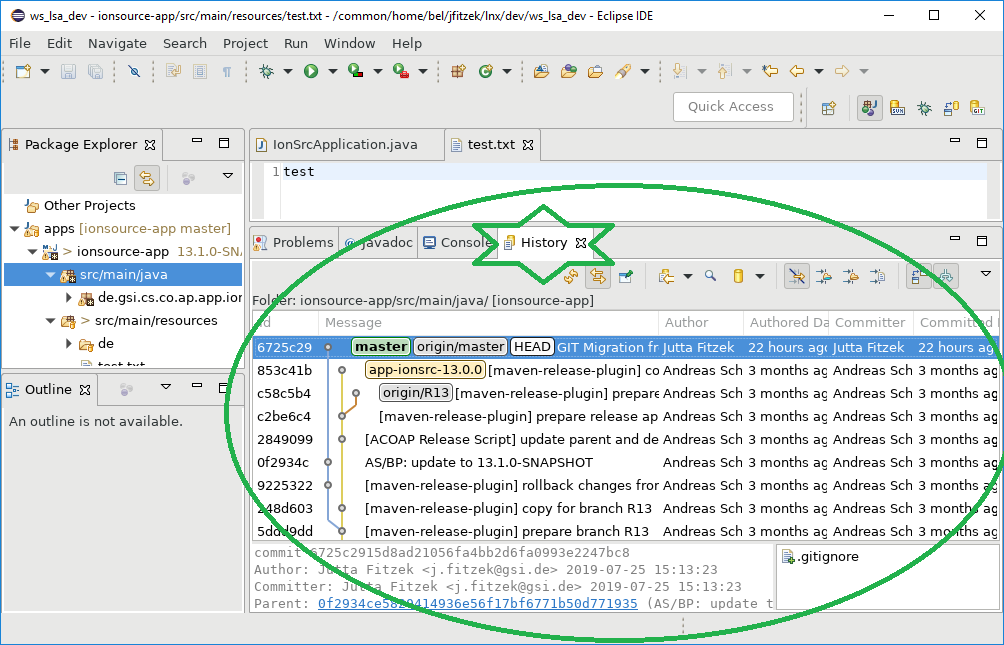Screen dimensions: 1004x645
Task: Open the New wizard dropdown arrow
Action: click(45, 71)
